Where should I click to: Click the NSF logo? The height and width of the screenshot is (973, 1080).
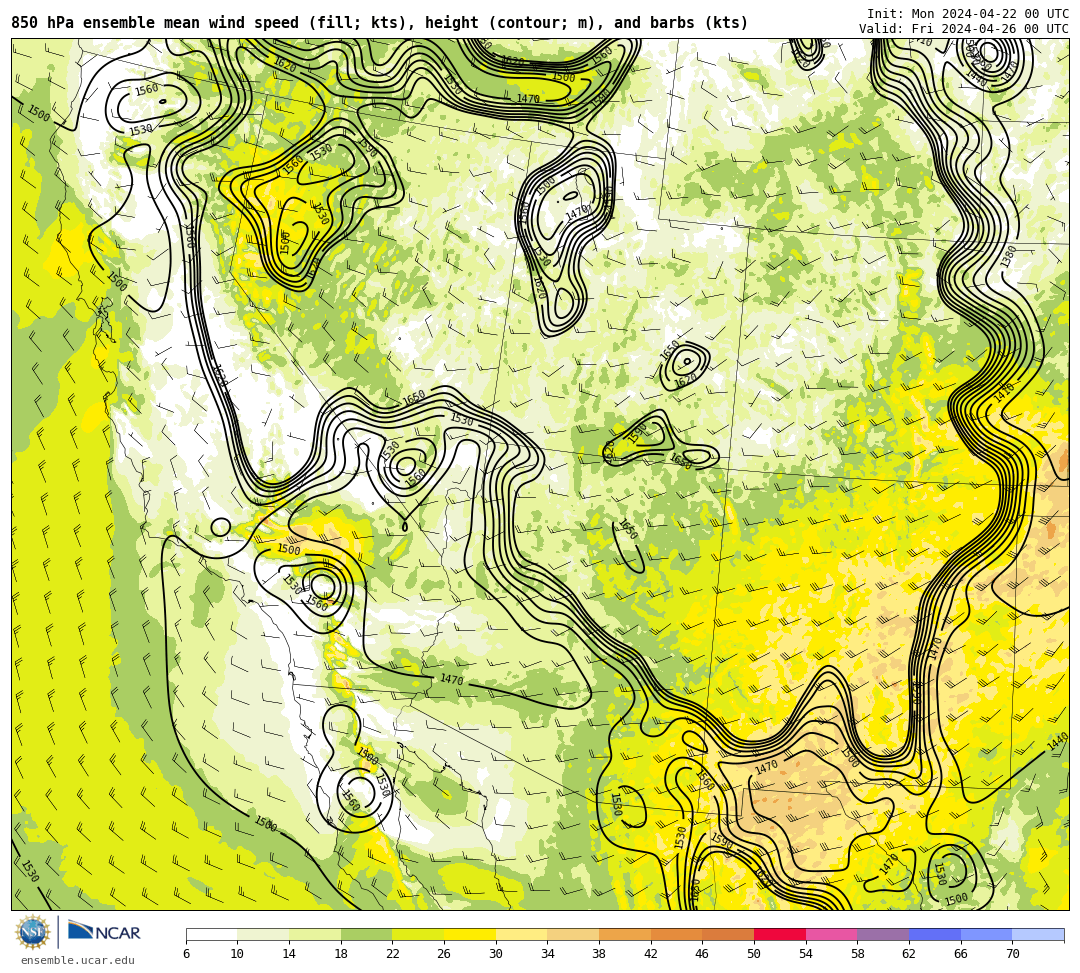(32, 932)
